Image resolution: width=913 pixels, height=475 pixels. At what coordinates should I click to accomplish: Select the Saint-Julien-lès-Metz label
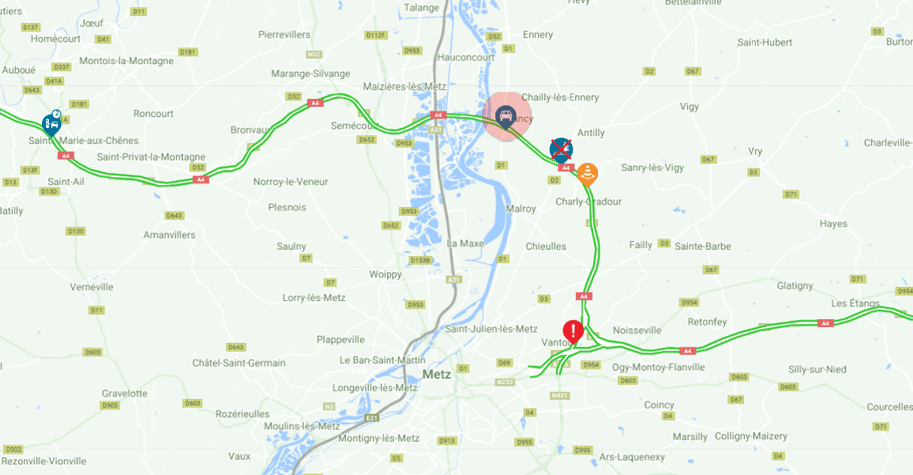[x=491, y=329]
